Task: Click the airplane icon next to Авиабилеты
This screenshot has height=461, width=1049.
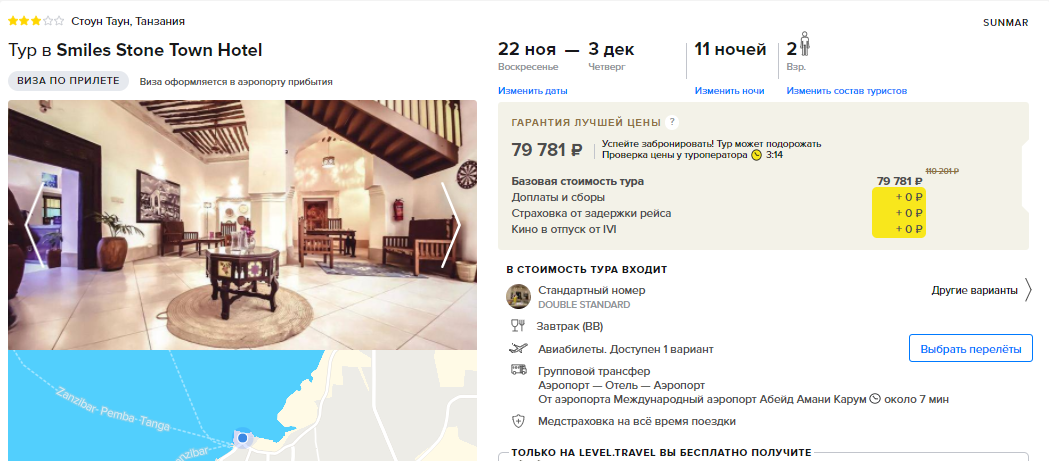Action: coord(518,349)
